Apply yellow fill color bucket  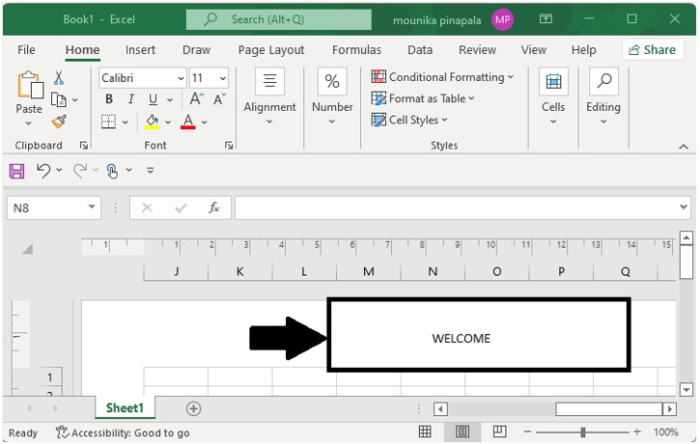point(152,121)
